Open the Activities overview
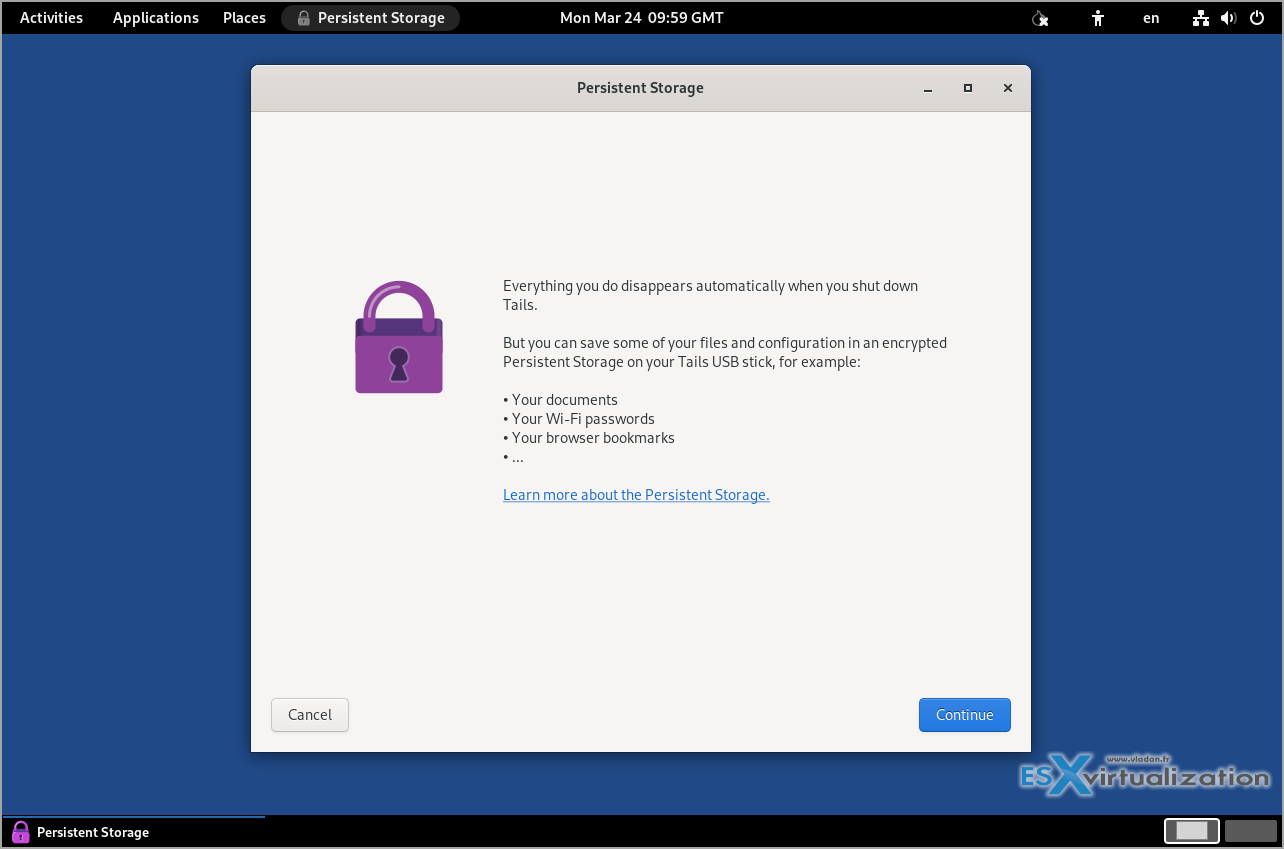The image size is (1284, 849). [x=51, y=18]
